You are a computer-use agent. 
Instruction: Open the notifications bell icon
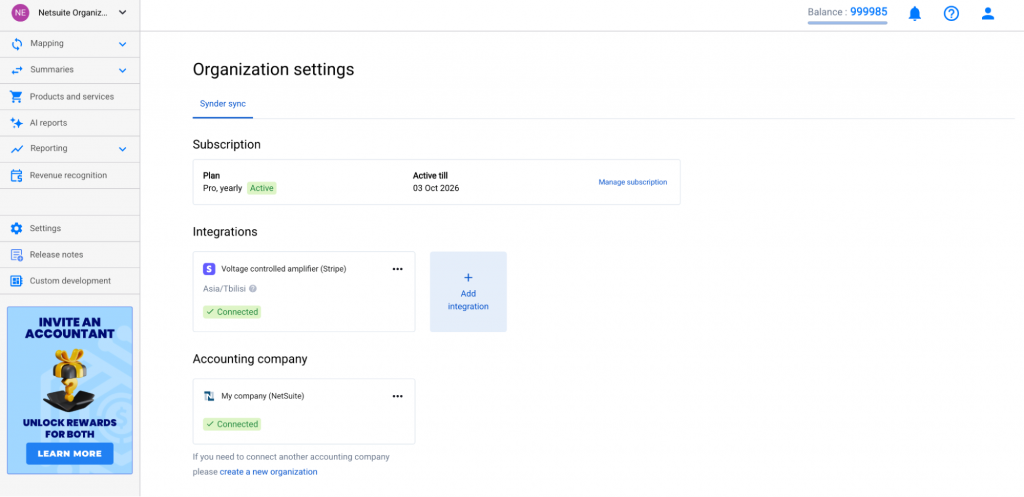pyautogui.click(x=914, y=14)
